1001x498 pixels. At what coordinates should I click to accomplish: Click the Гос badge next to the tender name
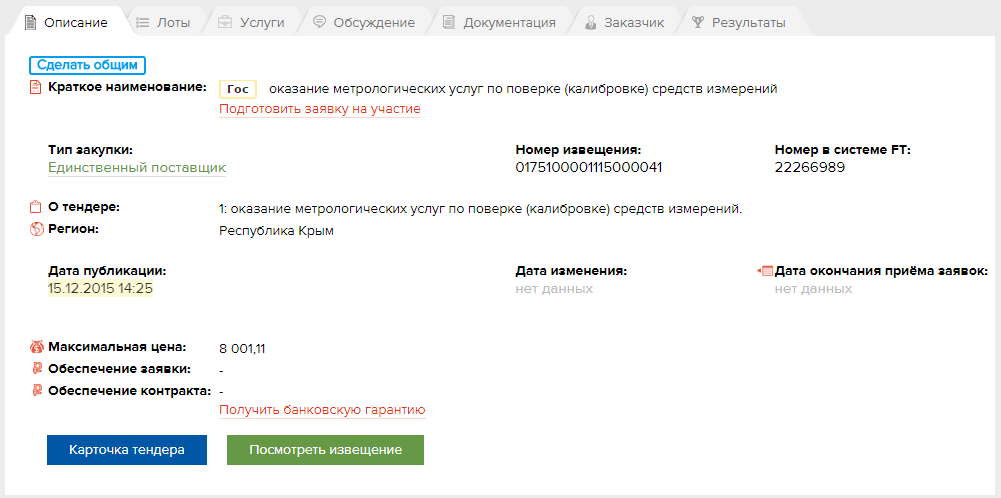click(238, 89)
